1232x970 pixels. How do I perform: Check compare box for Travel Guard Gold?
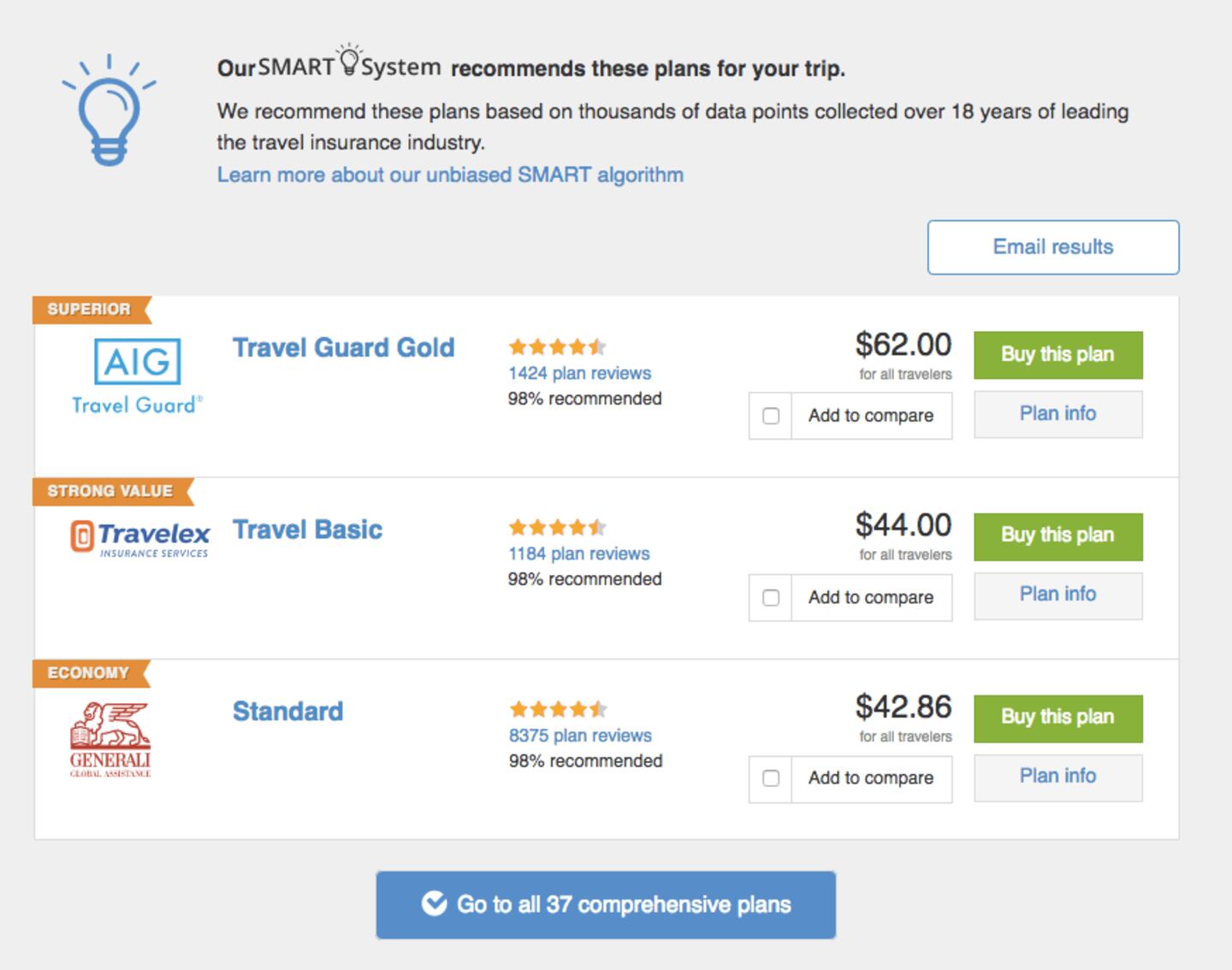coord(771,416)
